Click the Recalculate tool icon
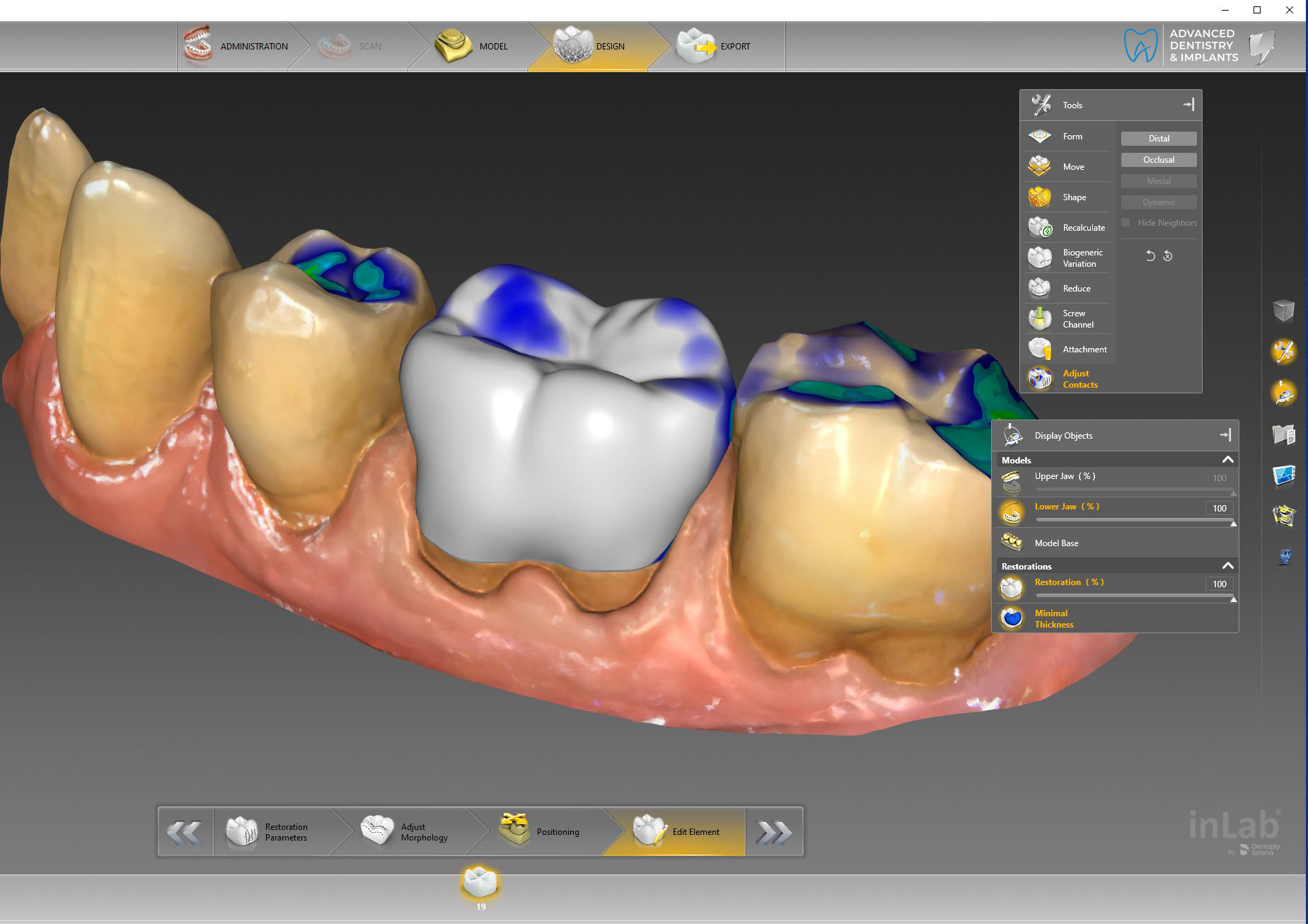The height and width of the screenshot is (924, 1308). pyautogui.click(x=1040, y=228)
